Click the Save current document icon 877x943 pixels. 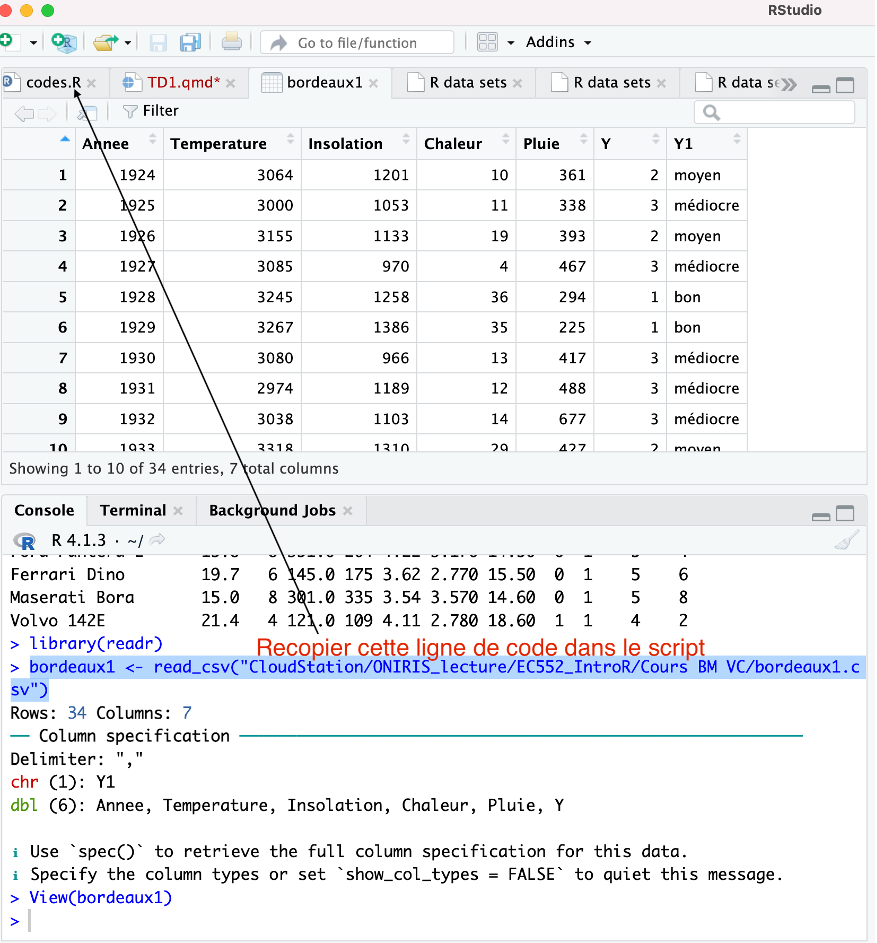coord(158,43)
